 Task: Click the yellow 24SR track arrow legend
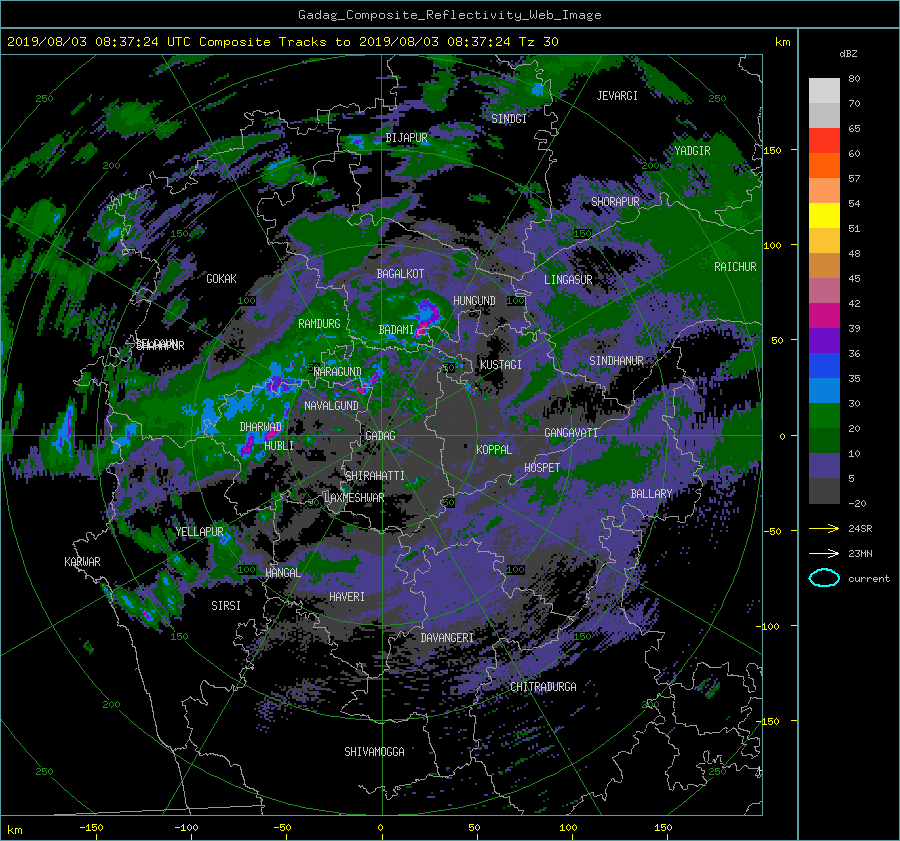pyautogui.click(x=824, y=529)
